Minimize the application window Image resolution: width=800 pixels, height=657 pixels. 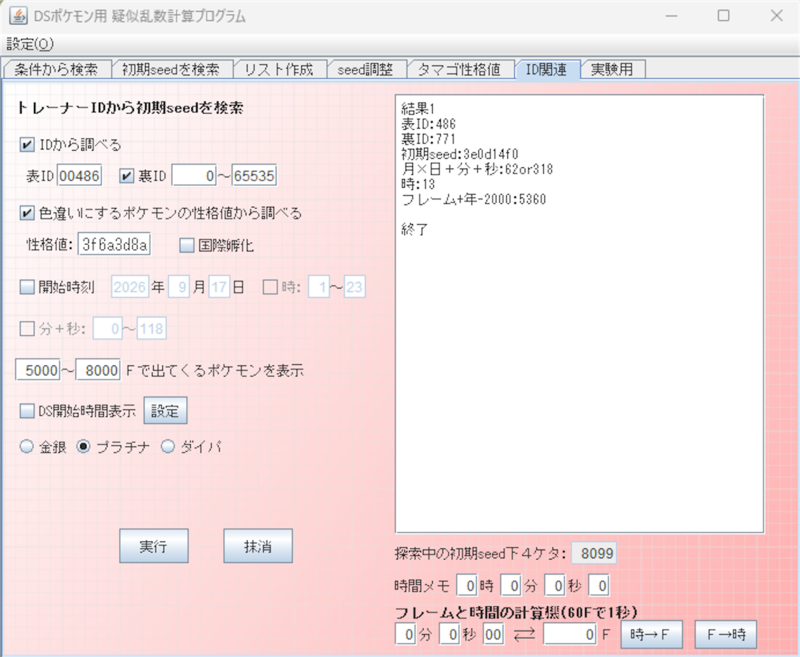pos(671,16)
